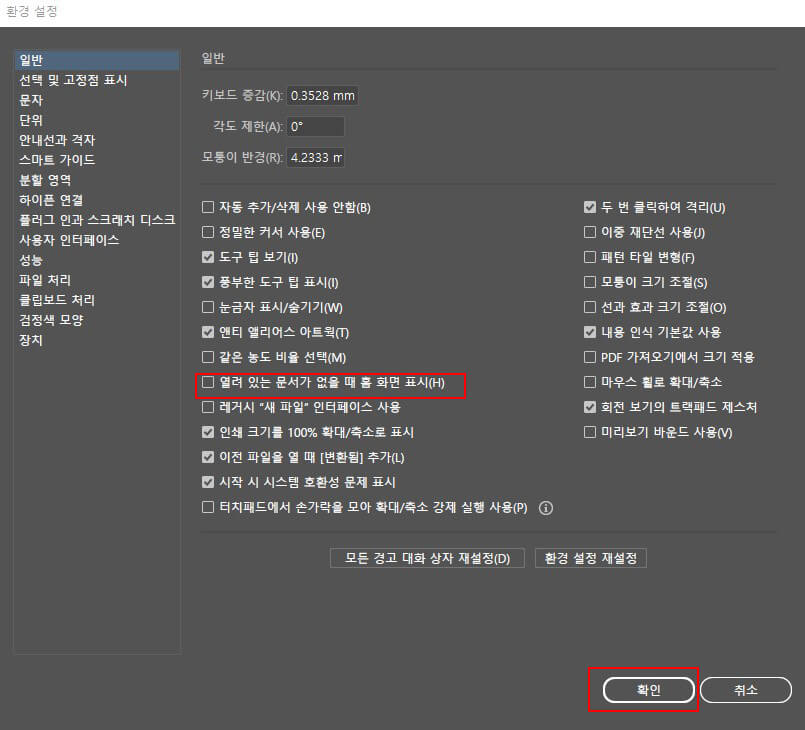Viewport: 805px width, 730px height.
Task: Click the 키보드 증감 input field
Action: tap(322, 95)
